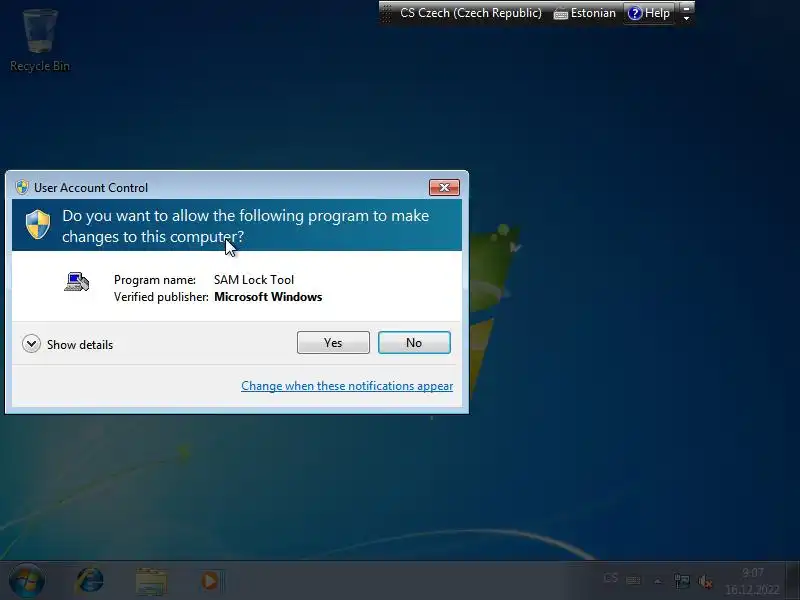The width and height of the screenshot is (800, 600).
Task: Open Windows Explorer from taskbar
Action: pos(151,582)
